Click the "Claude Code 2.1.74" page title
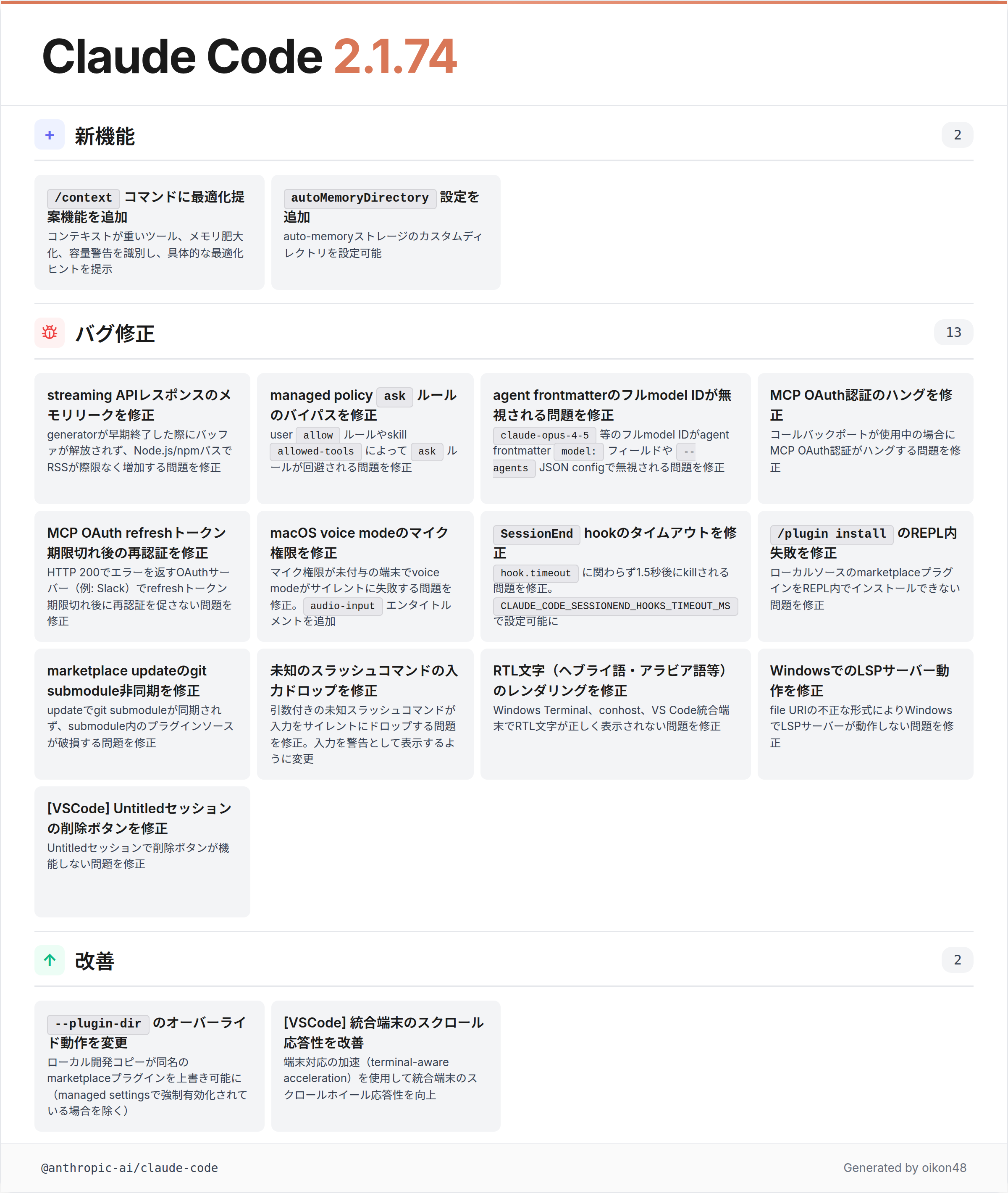Viewport: 1008px width, 1193px height. click(x=249, y=56)
